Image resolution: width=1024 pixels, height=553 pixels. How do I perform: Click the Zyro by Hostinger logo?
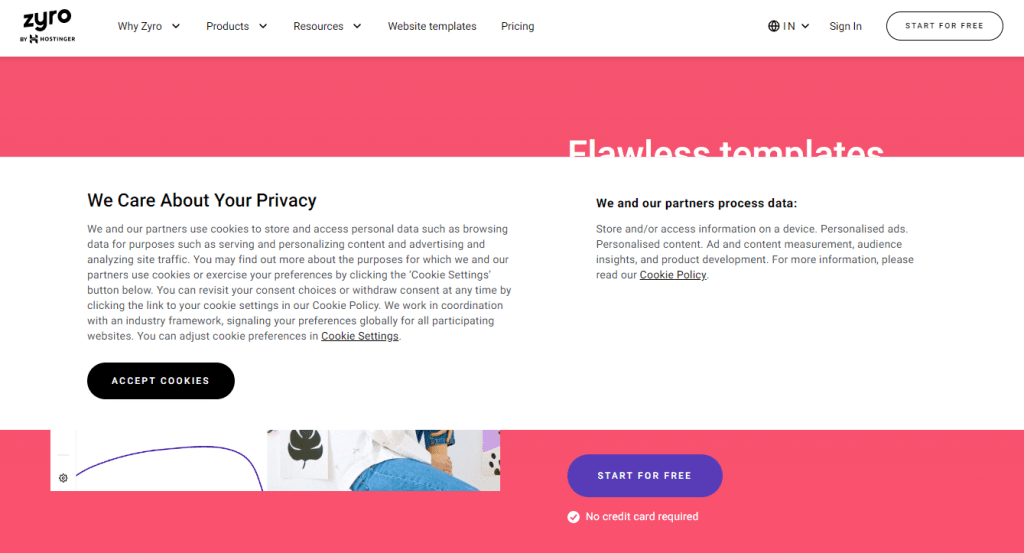(47, 26)
